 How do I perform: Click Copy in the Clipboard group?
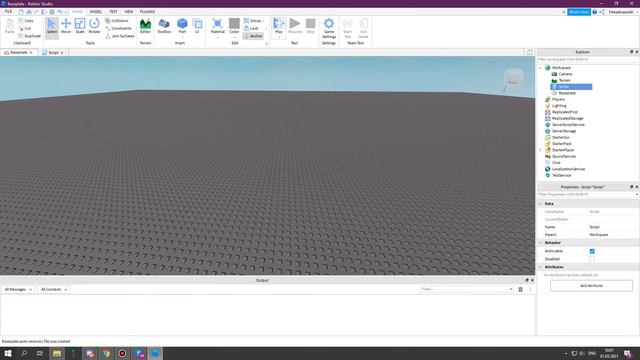click(x=26, y=20)
